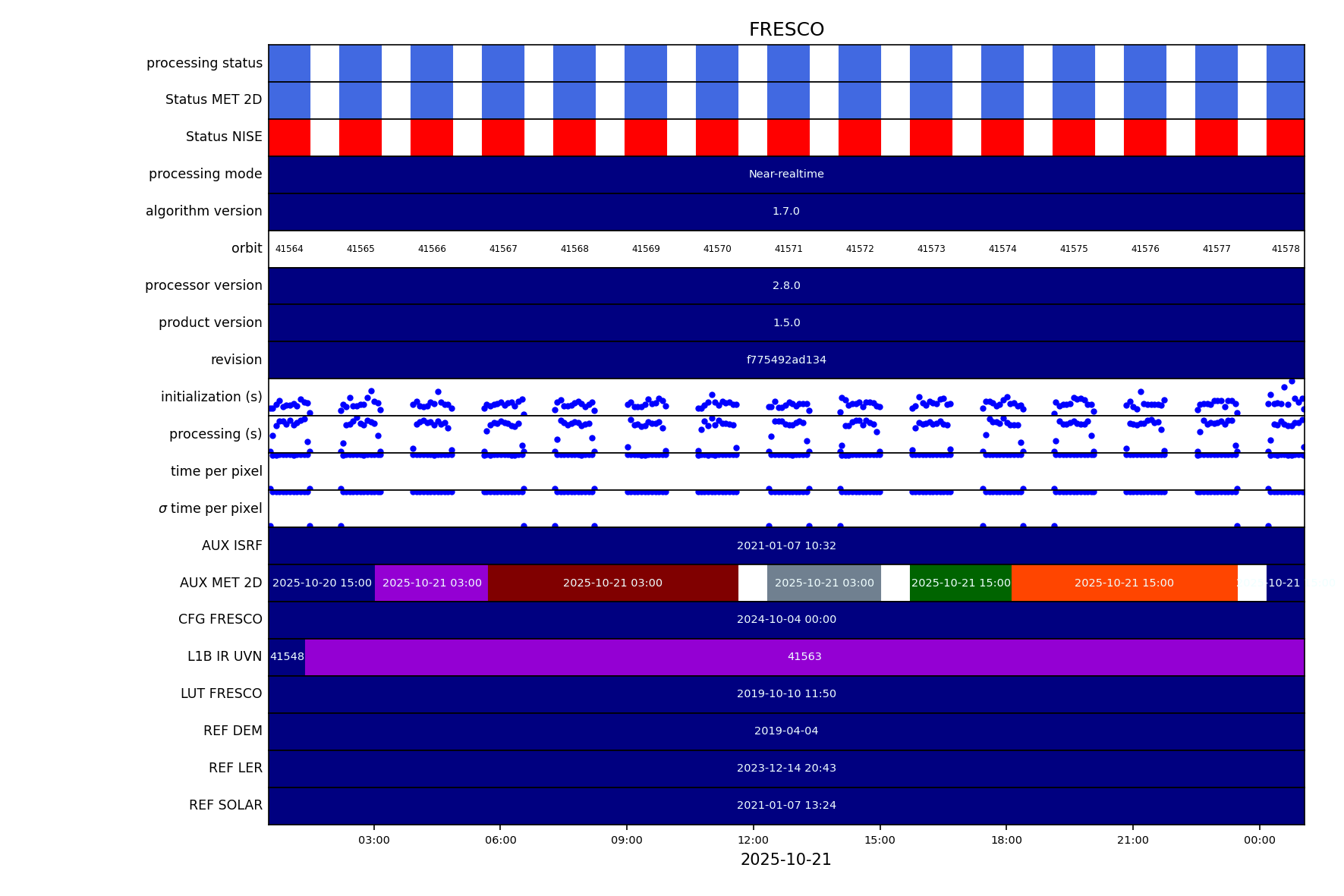
Task: Select algorithm version 1.7.0 text
Action: pyautogui.click(x=786, y=212)
